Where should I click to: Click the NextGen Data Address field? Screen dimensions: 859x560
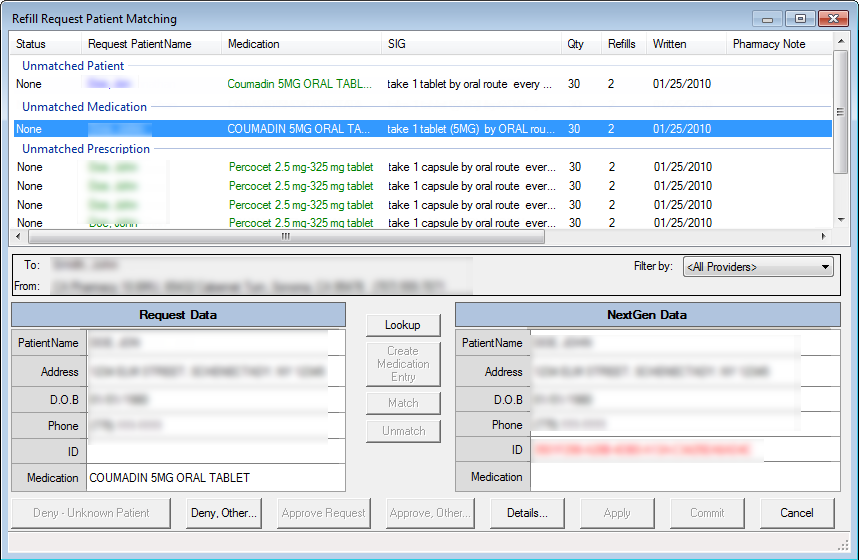(x=685, y=372)
